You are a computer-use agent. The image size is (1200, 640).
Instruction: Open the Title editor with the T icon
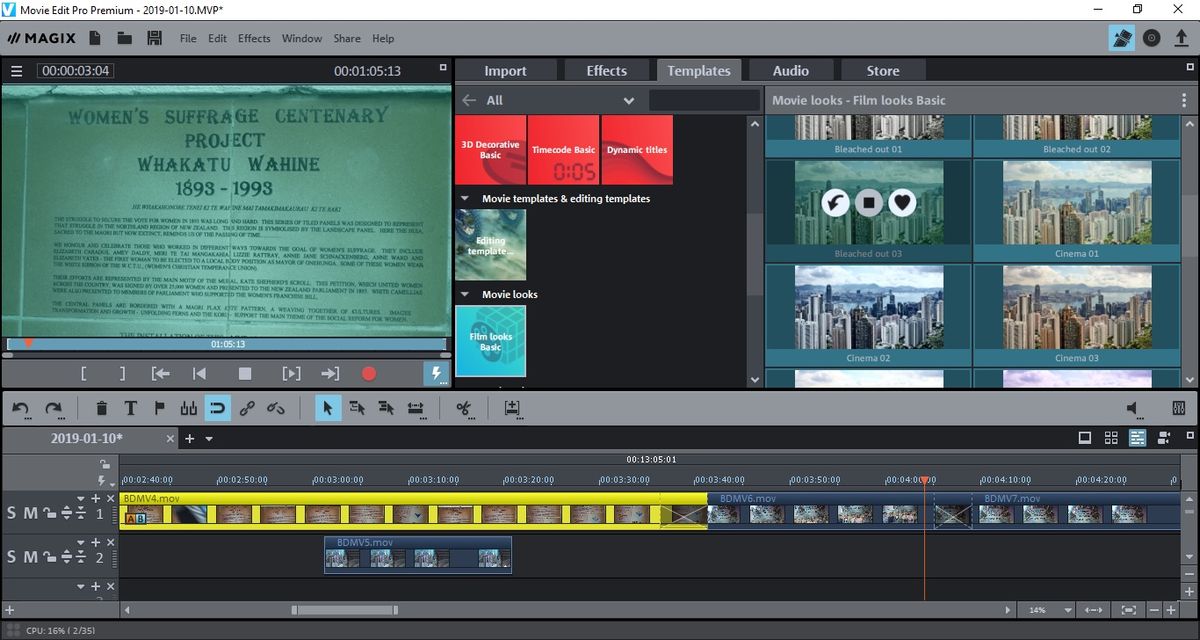pos(131,408)
